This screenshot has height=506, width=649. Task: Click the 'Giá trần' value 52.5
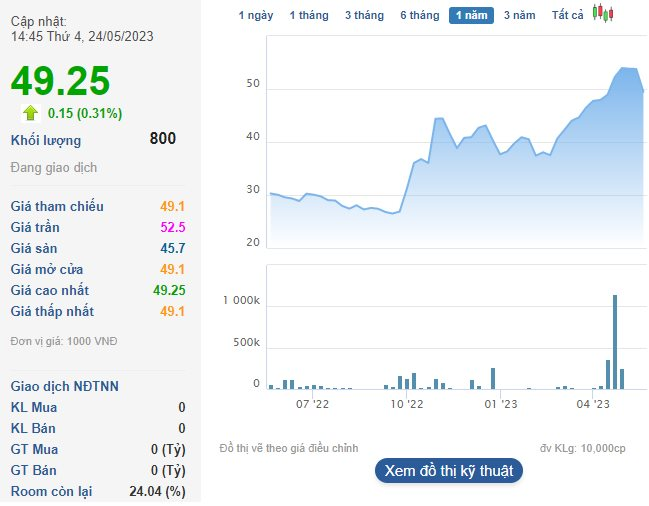pyautogui.click(x=173, y=227)
